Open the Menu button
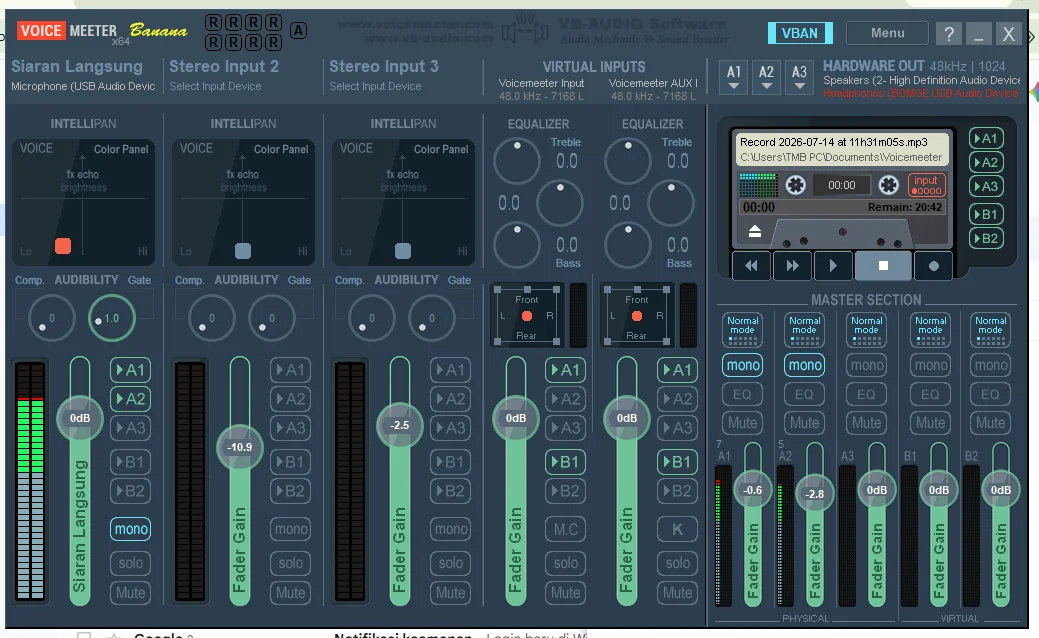Screen dimensions: 1039x638 887,33
